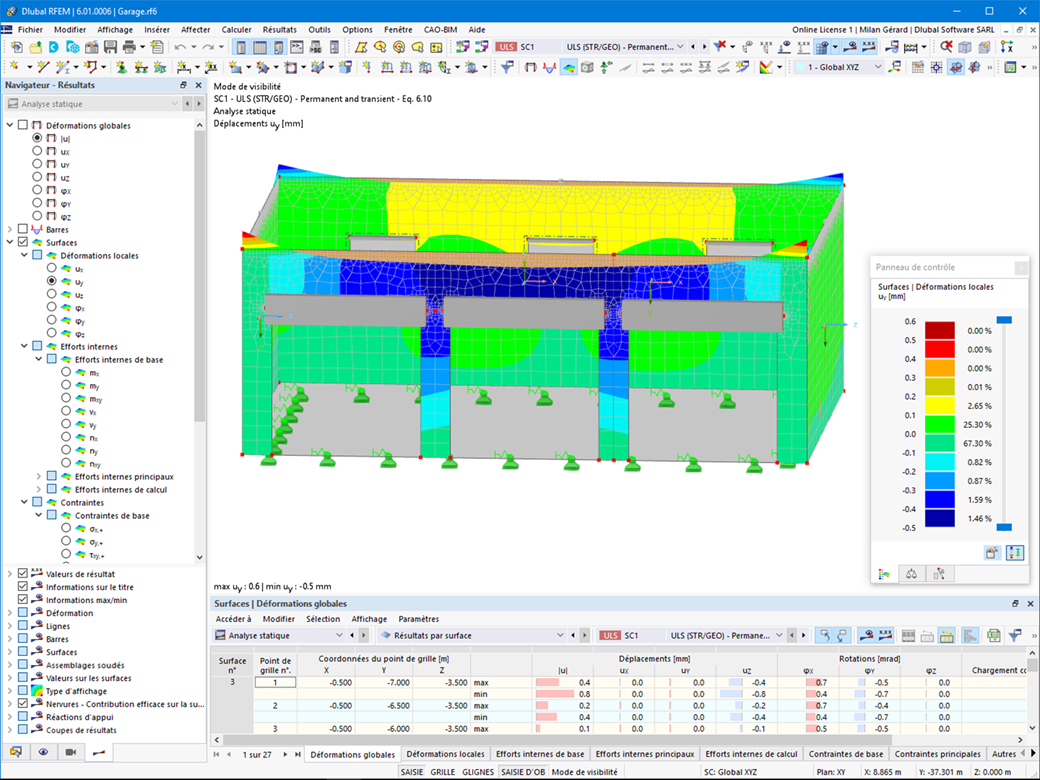The width and height of the screenshot is (1040, 780).
Task: Click the member deformation result icon
Action: pos(549,67)
